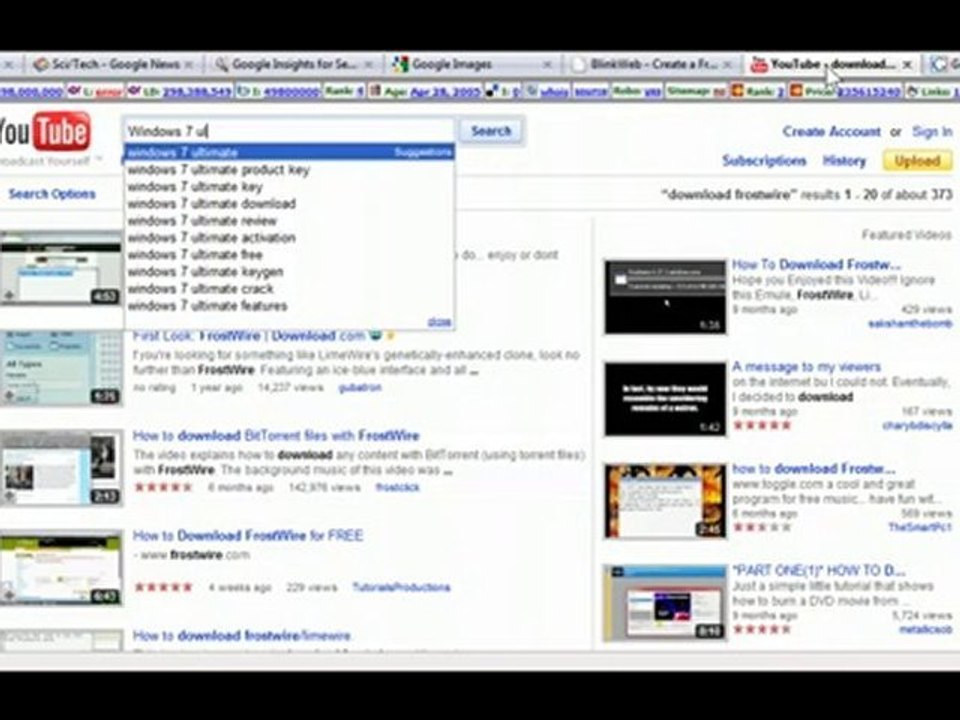960x720 pixels.
Task: Click the Google Images tab favicon
Action: click(400, 64)
